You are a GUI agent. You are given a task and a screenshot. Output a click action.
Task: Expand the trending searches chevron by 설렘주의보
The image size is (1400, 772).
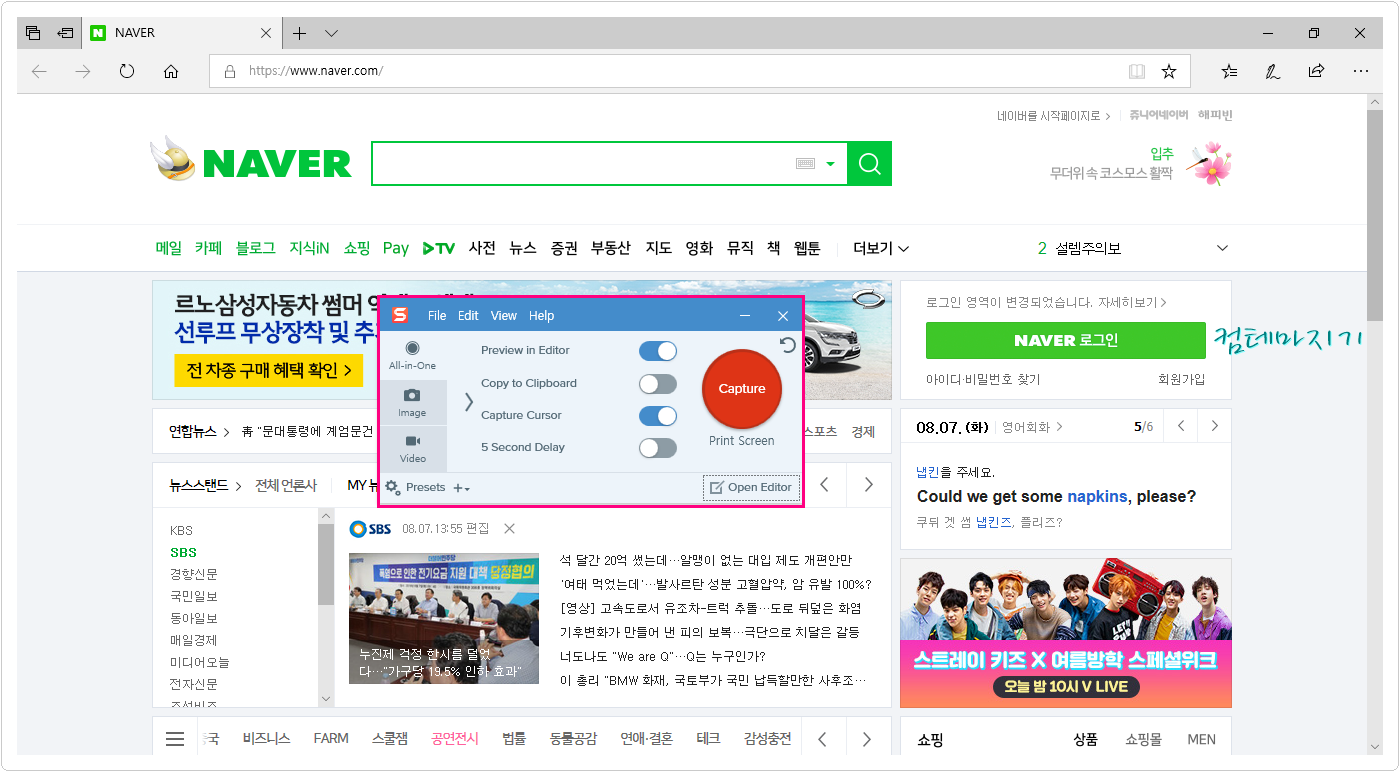(1221, 248)
